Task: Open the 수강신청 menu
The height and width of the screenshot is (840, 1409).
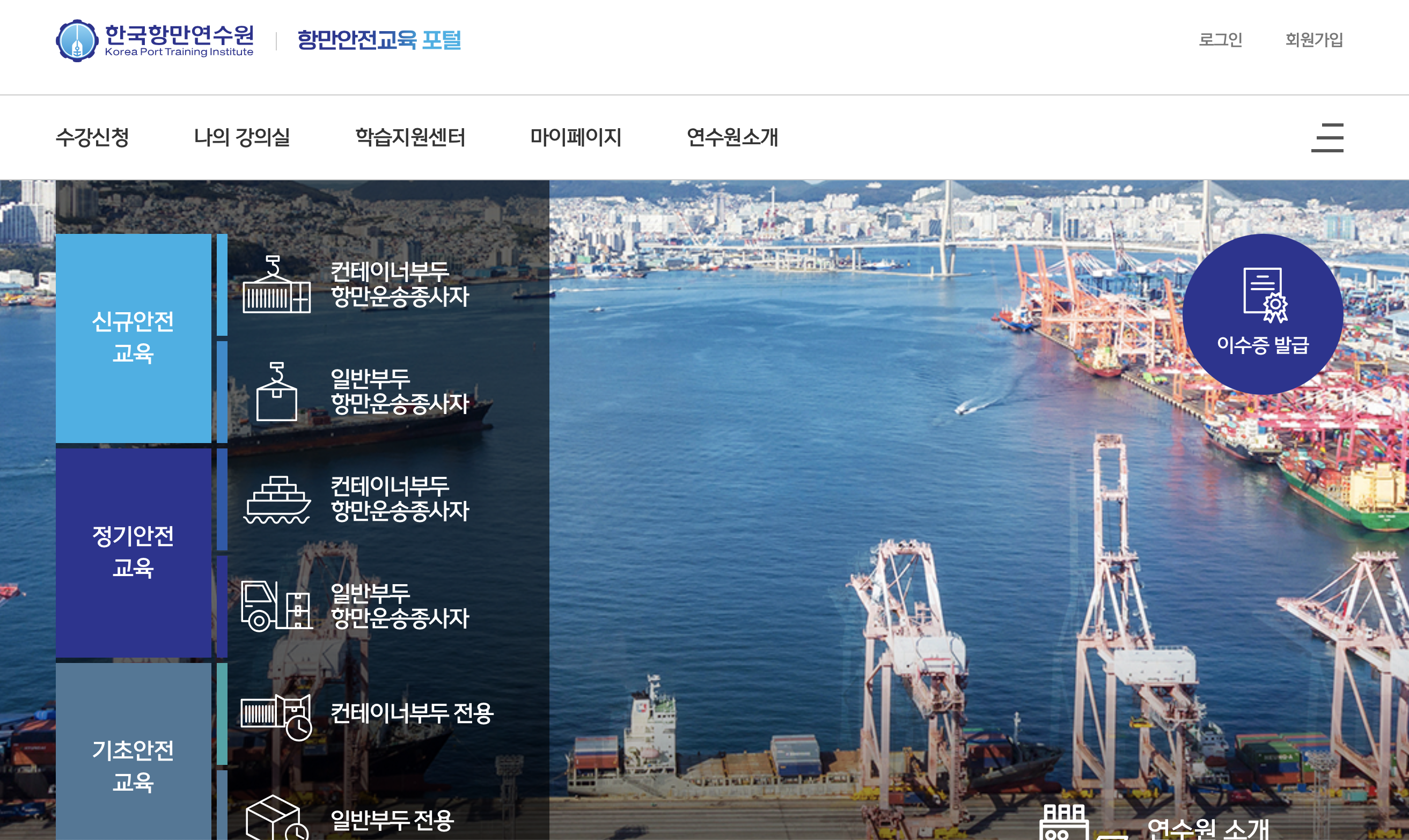Action: tap(92, 137)
